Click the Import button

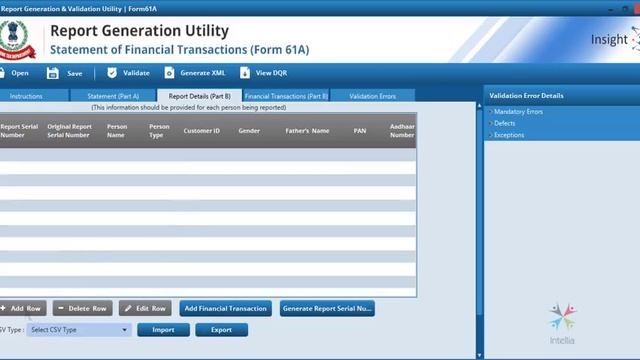[x=163, y=330]
